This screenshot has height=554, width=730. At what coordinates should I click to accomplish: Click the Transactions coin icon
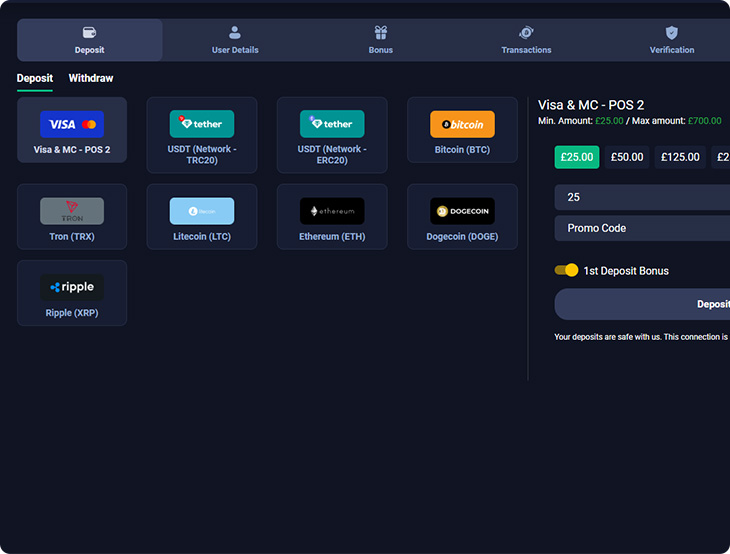point(526,33)
